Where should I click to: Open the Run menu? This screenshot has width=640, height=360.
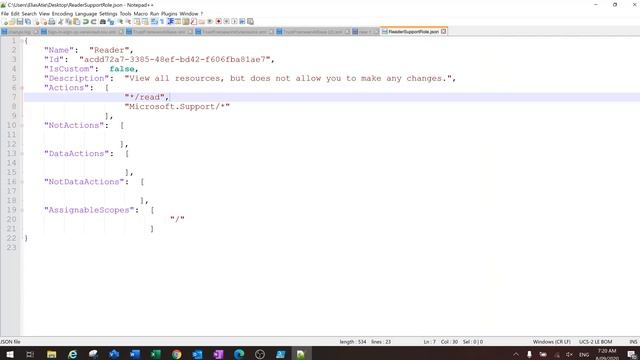[154, 13]
